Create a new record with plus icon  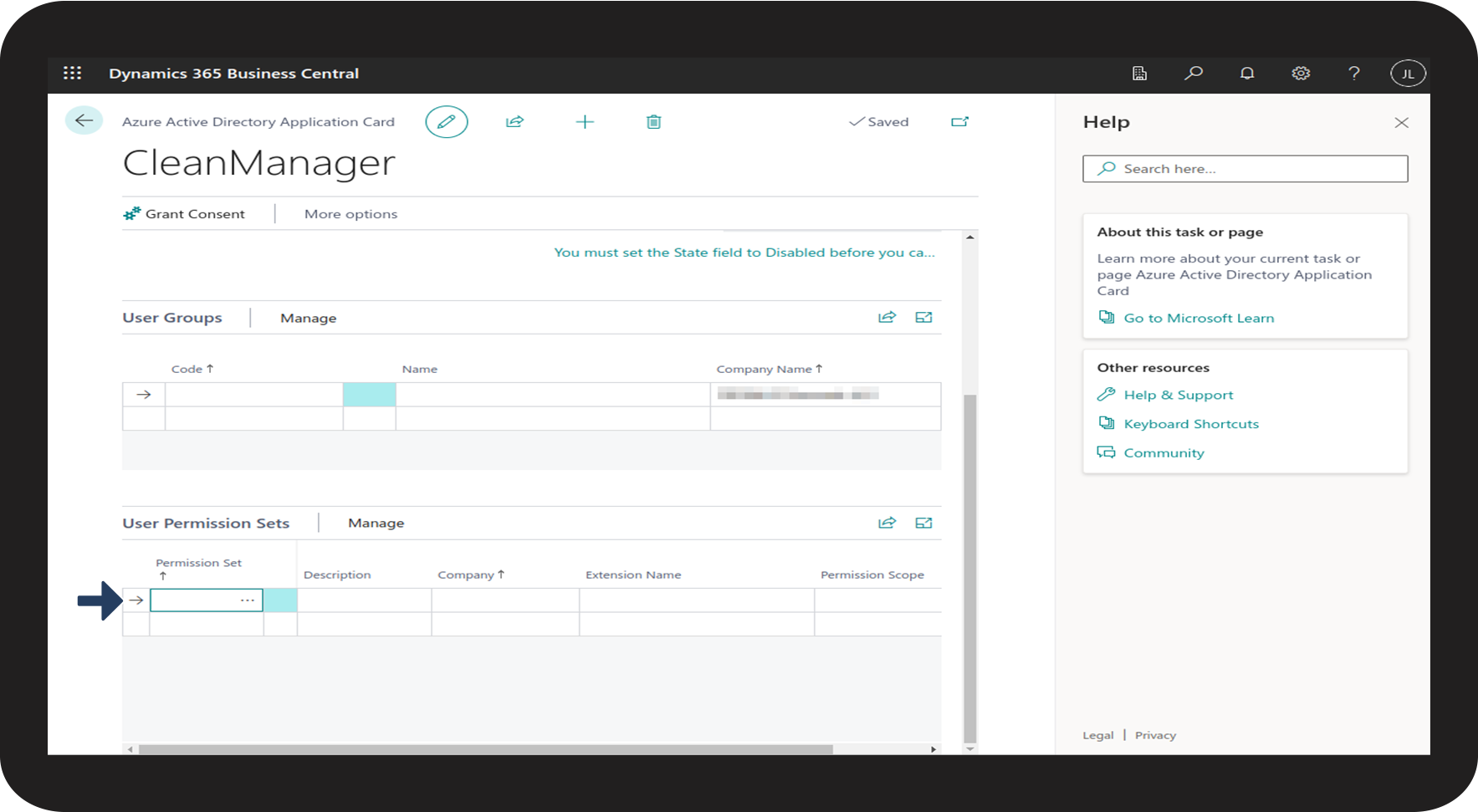click(x=585, y=122)
